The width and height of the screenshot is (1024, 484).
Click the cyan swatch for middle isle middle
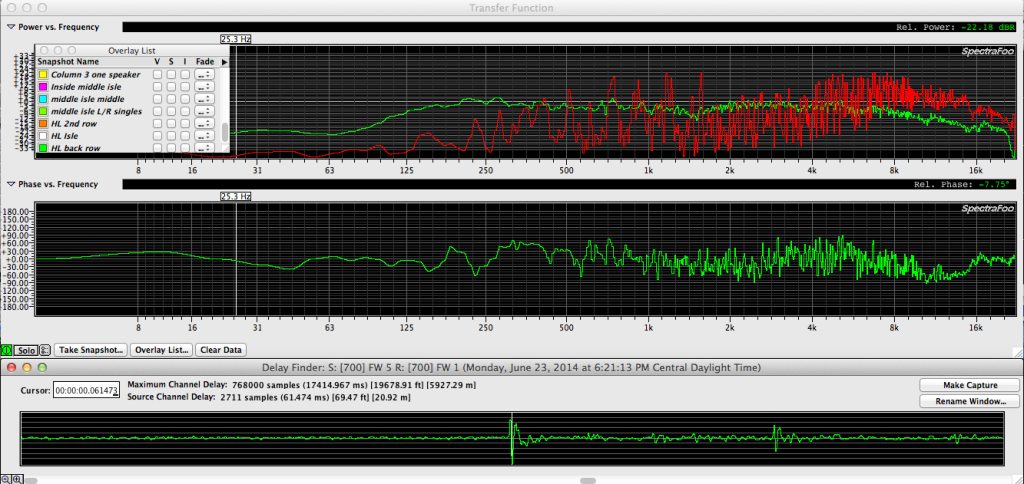[x=43, y=99]
